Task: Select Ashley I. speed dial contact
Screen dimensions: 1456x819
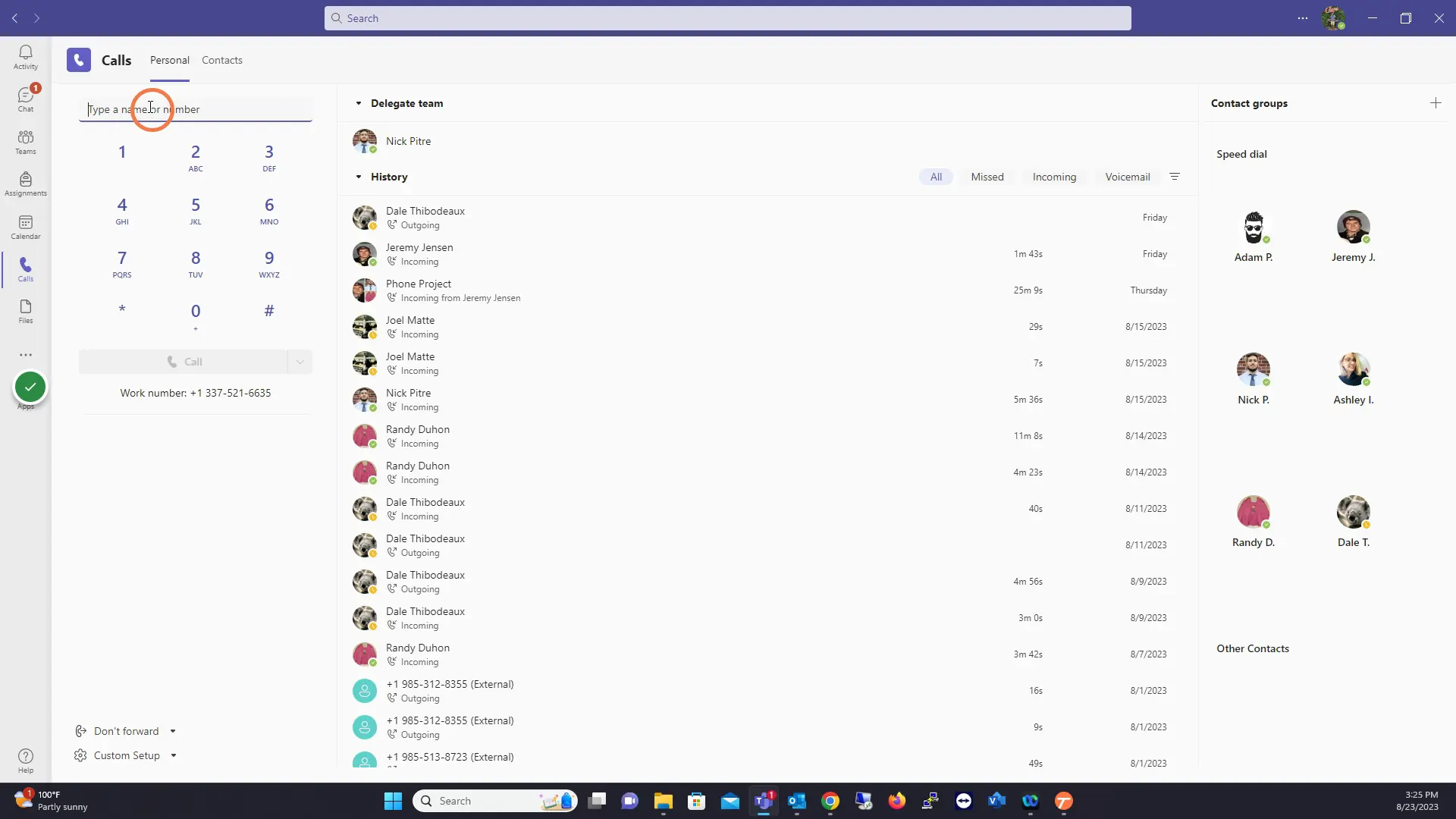Action: (1354, 380)
